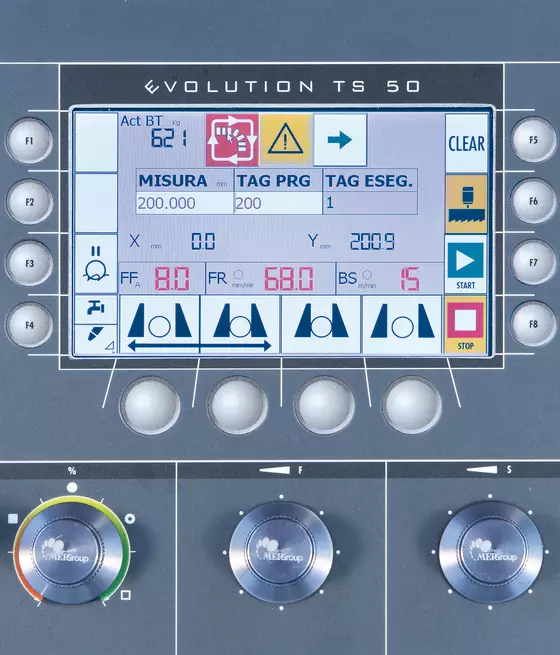Tap the CLEAR button on screen
Viewport: 560px width, 655px height.
(x=466, y=143)
